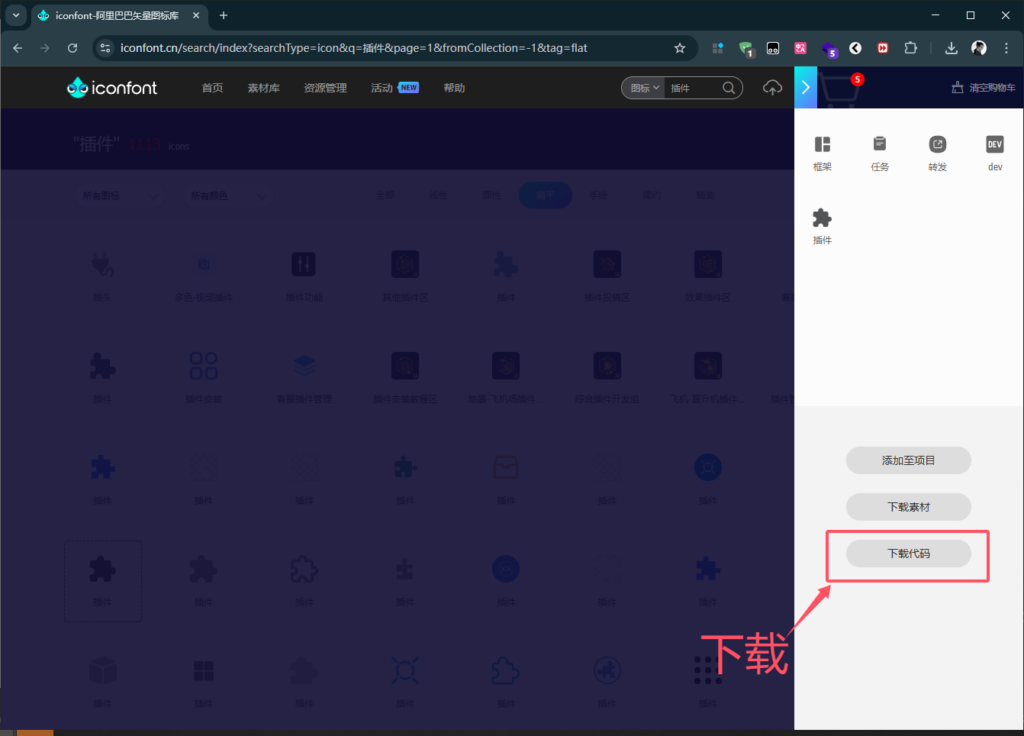Go to 资源管理 in the top navigation

(x=325, y=88)
